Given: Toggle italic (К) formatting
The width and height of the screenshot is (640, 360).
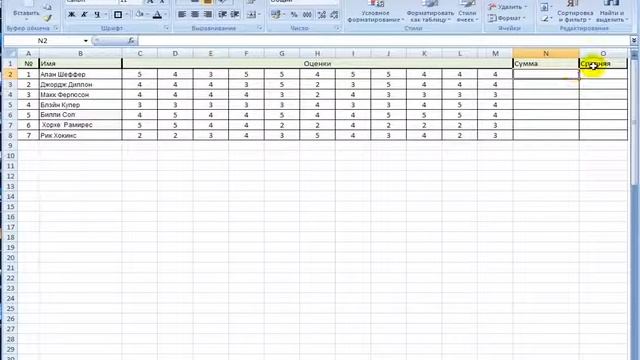Looking at the screenshot, I should click(x=84, y=15).
